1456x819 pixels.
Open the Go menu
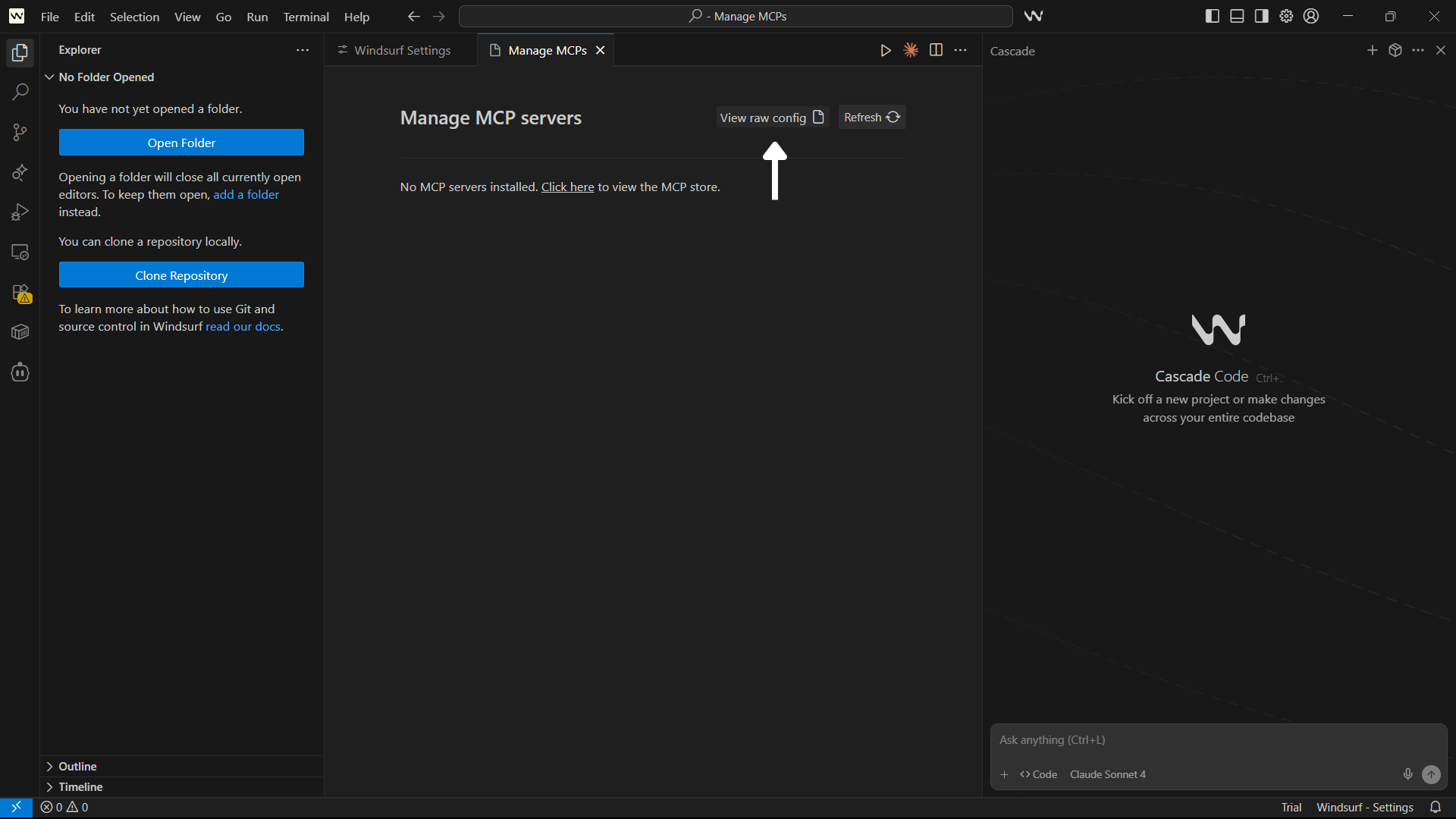(223, 17)
